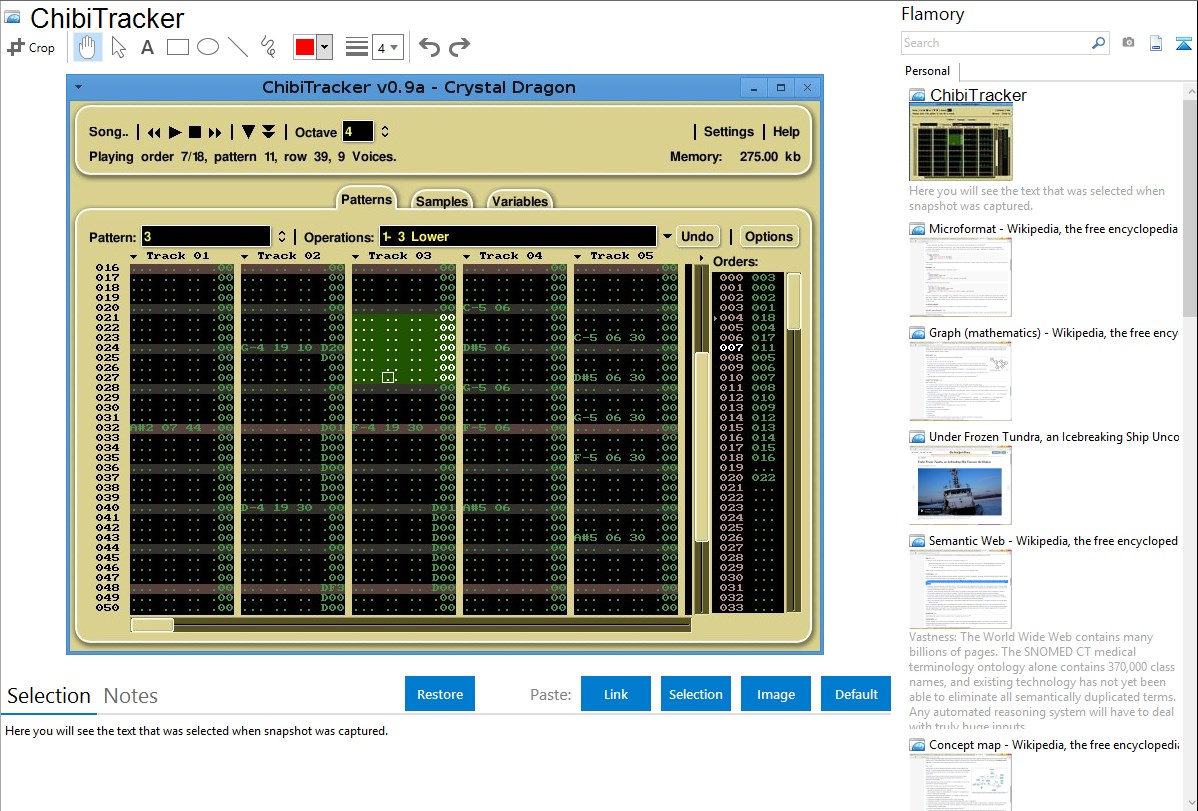Open the Notes tab
The height and width of the screenshot is (811, 1198).
point(131,696)
